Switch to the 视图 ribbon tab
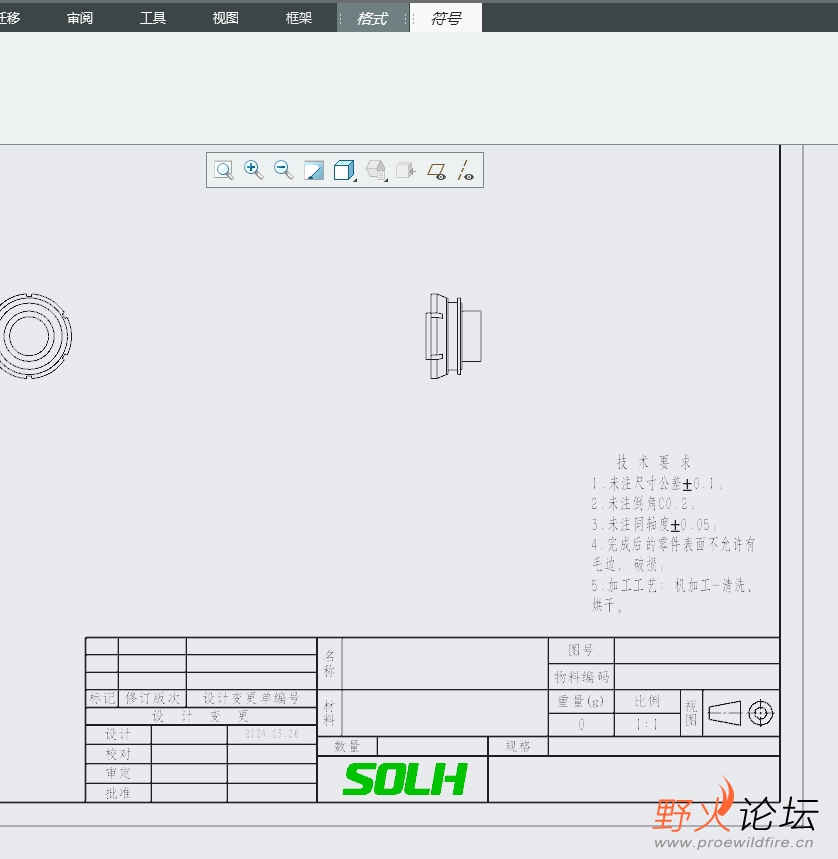 (x=226, y=18)
